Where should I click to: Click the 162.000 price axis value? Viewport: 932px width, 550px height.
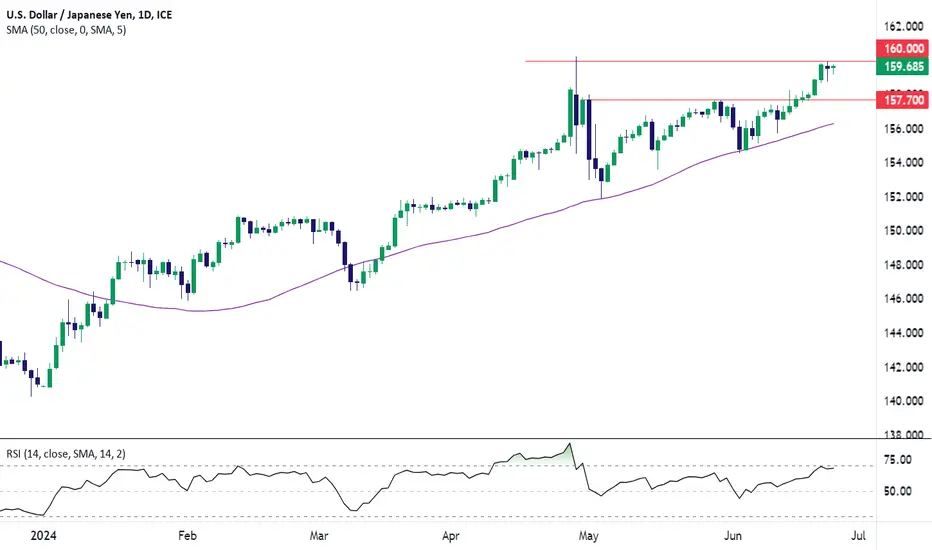pyautogui.click(x=903, y=27)
